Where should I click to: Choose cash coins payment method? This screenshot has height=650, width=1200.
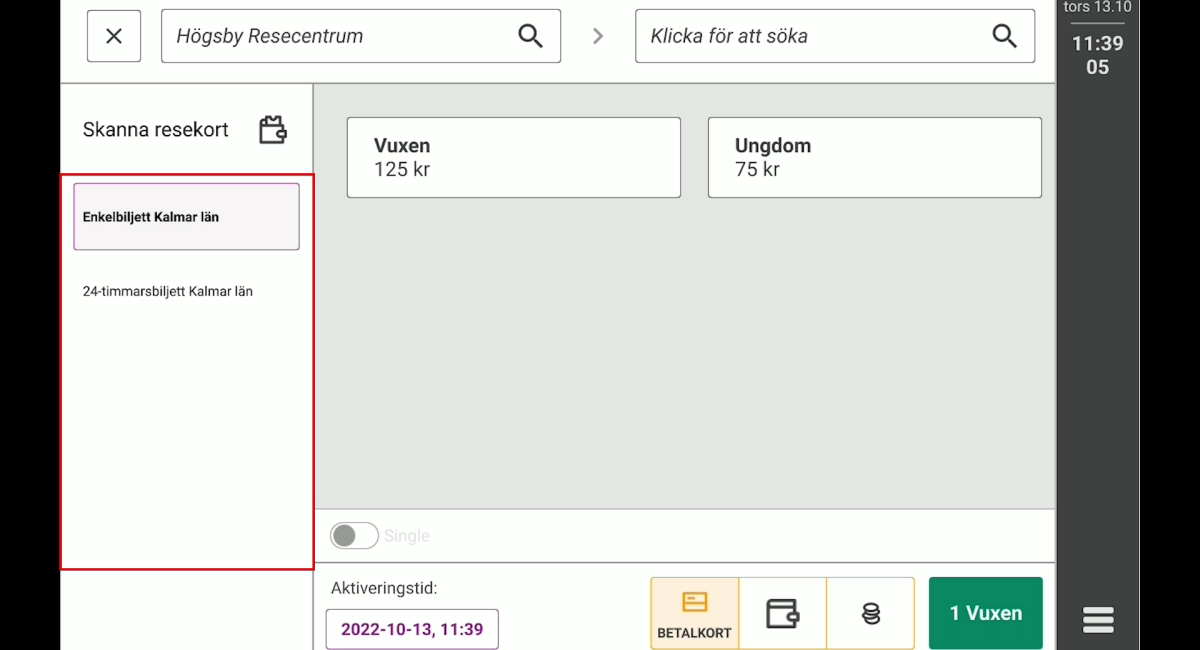pyautogui.click(x=871, y=613)
